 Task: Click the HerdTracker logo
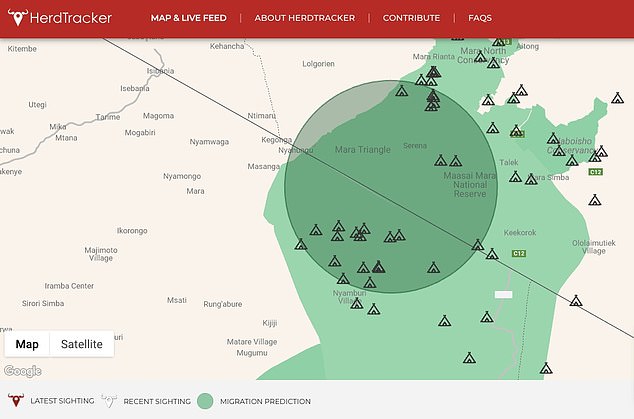click(59, 18)
